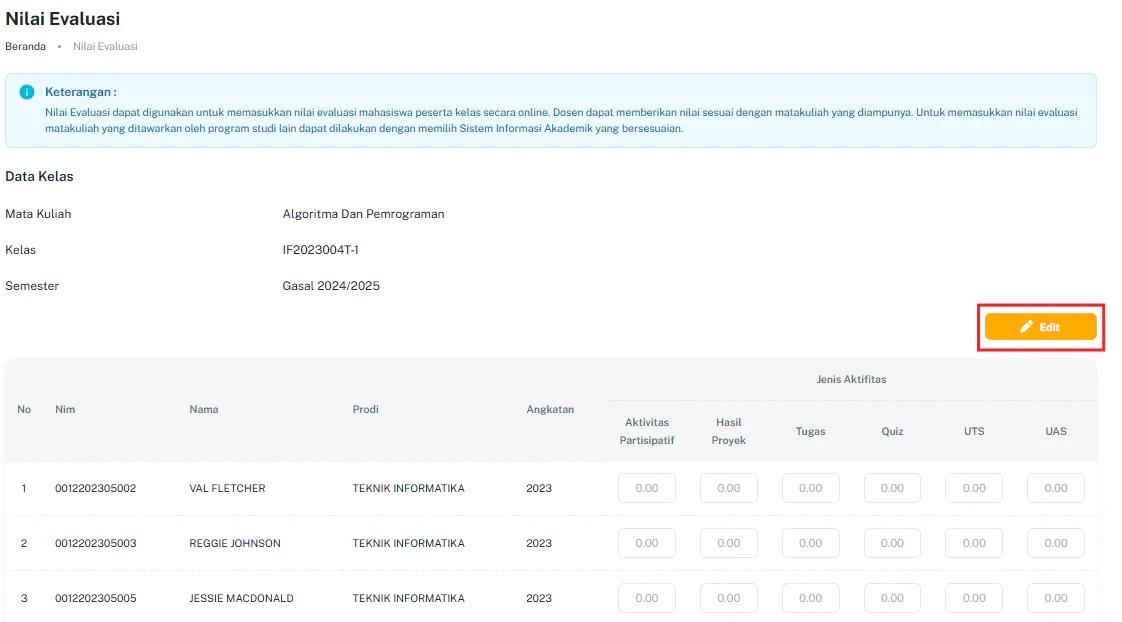Click Aktivitas Partisipatif field for Val Fletcher
The image size is (1122, 622).
click(x=647, y=488)
